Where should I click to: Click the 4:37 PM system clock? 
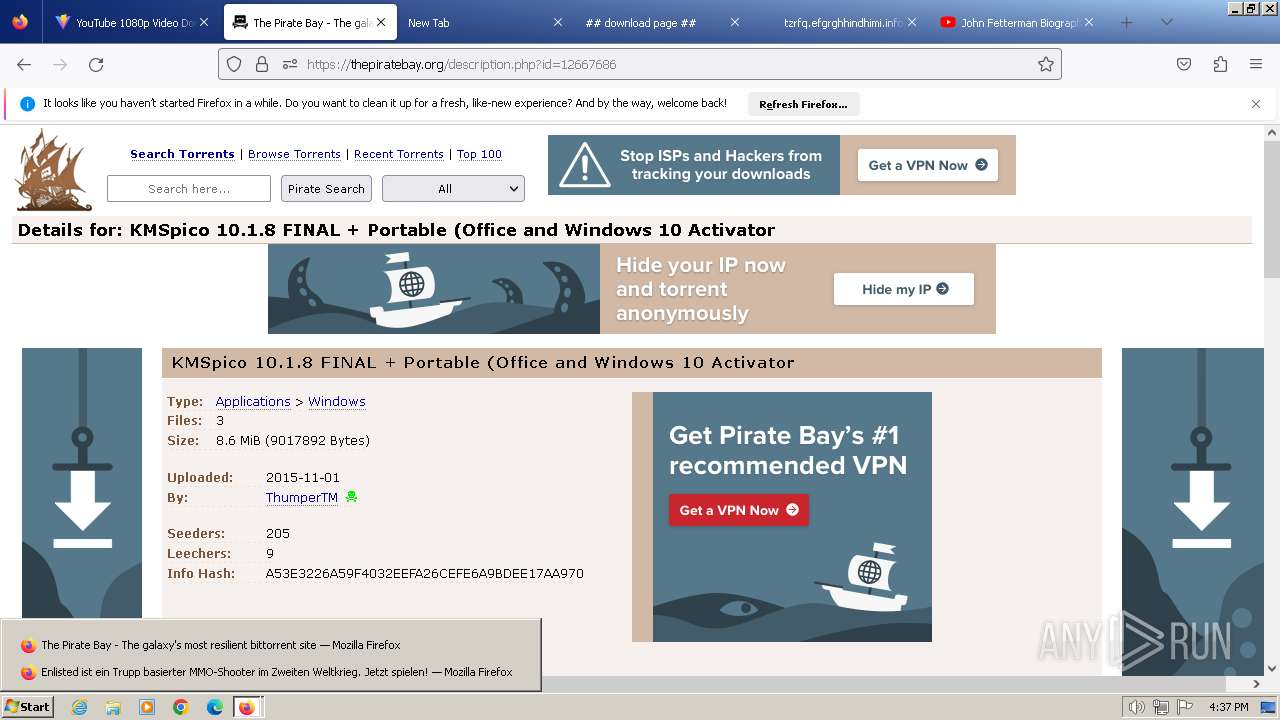pos(1229,707)
